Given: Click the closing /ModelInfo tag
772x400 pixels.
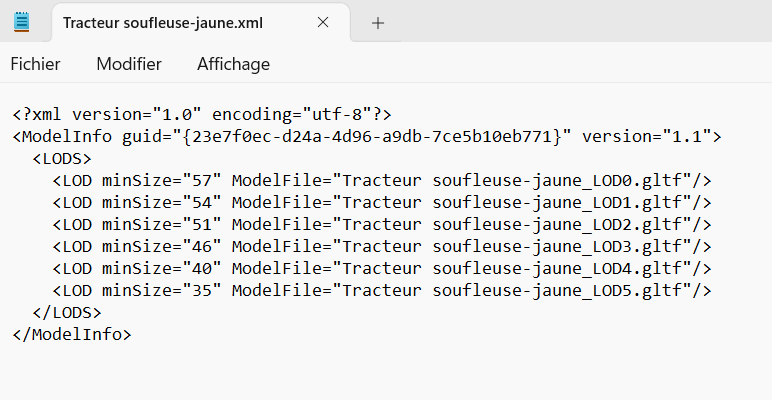Looking at the screenshot, I should click(x=72, y=334).
